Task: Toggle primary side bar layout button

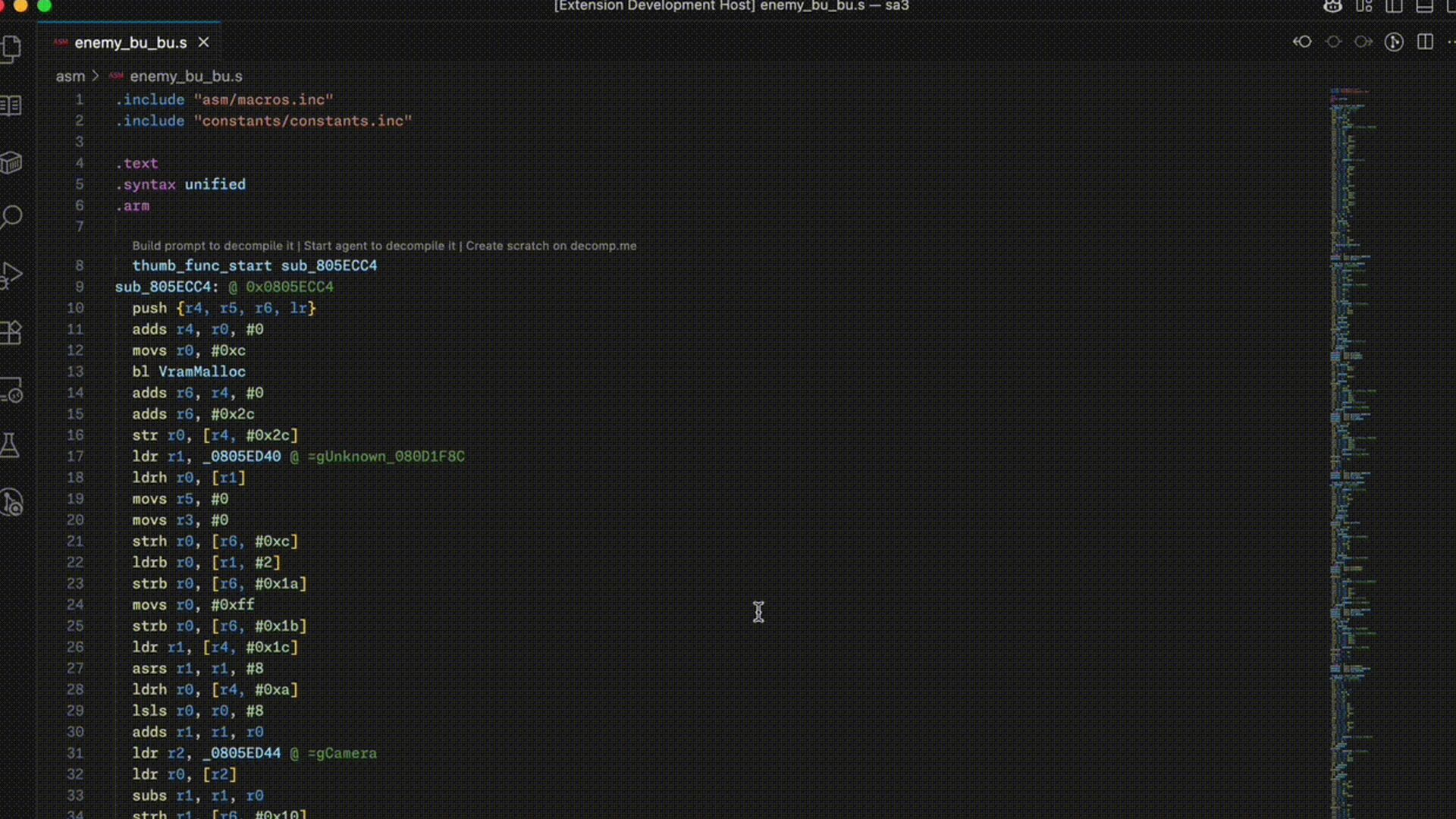Action: click(1394, 7)
